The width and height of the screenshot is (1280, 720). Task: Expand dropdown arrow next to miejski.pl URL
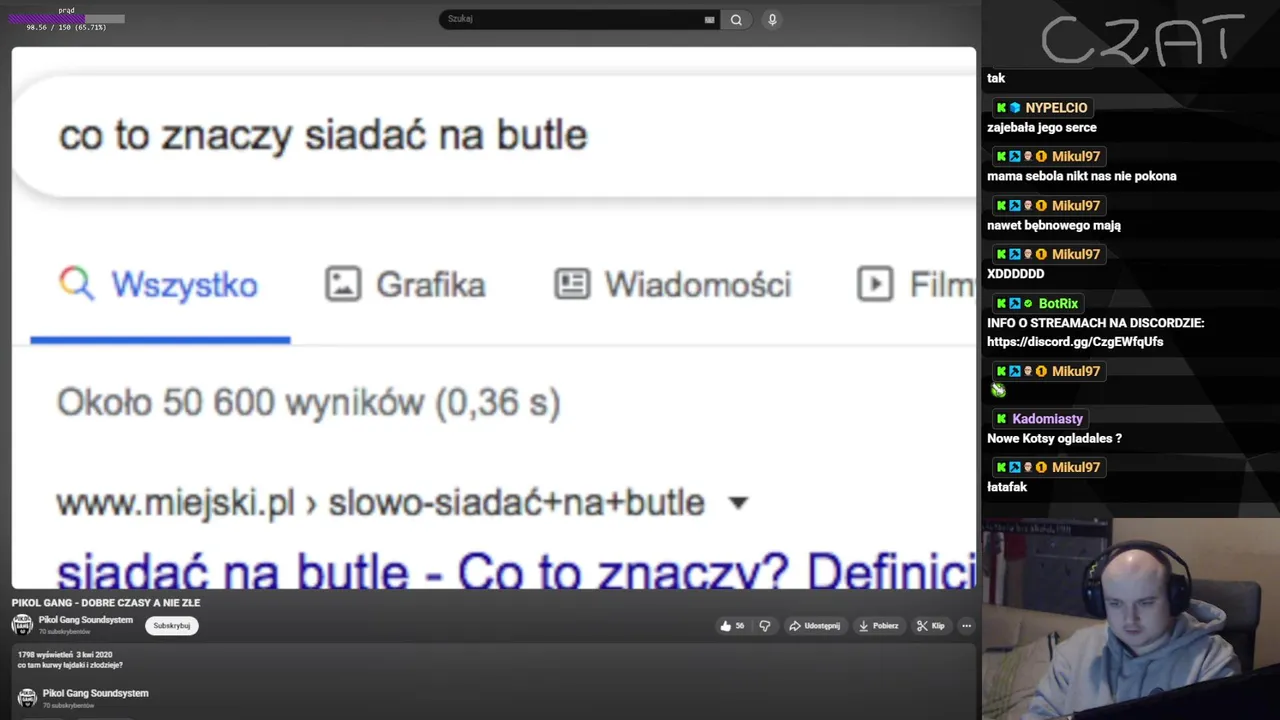pos(738,503)
